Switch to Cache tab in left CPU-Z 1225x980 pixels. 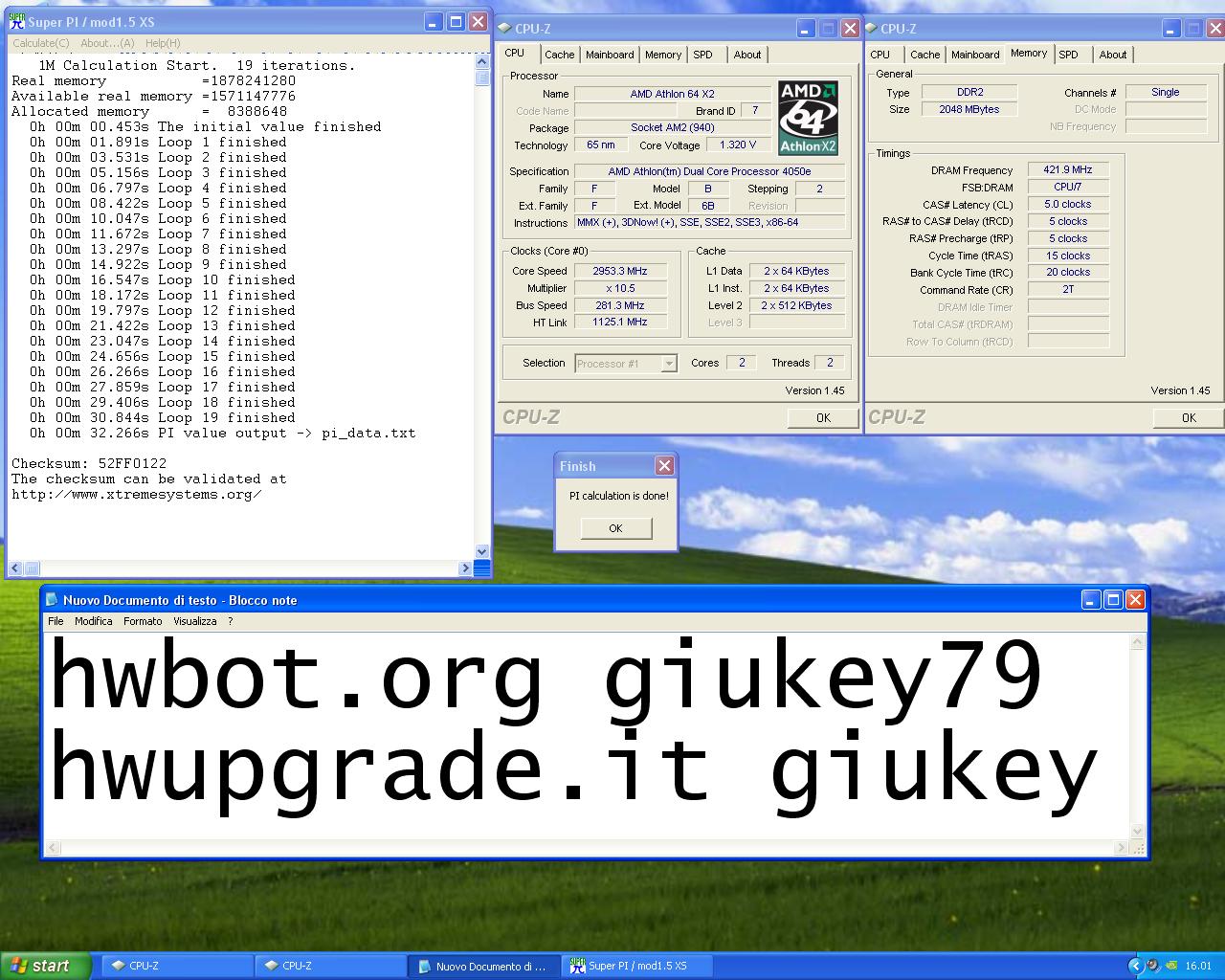(560, 55)
